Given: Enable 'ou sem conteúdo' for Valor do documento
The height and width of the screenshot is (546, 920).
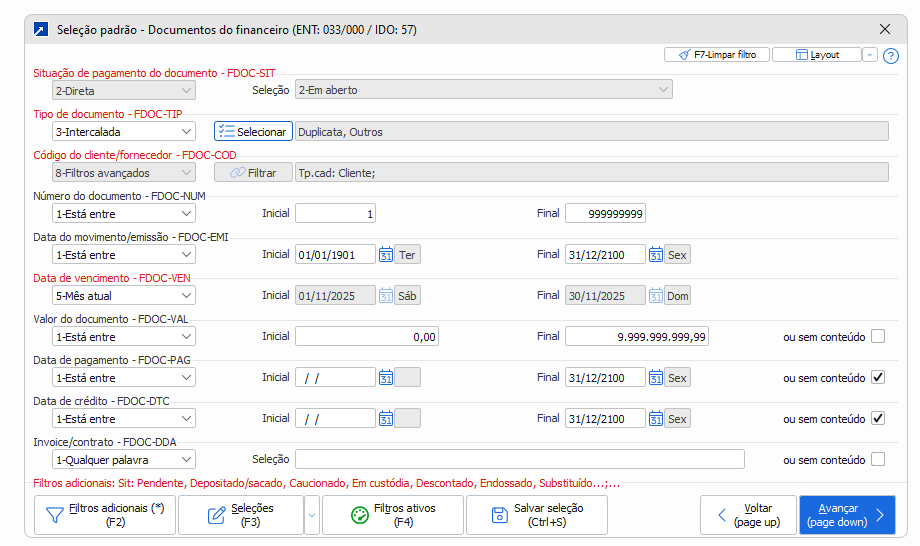Looking at the screenshot, I should [878, 337].
